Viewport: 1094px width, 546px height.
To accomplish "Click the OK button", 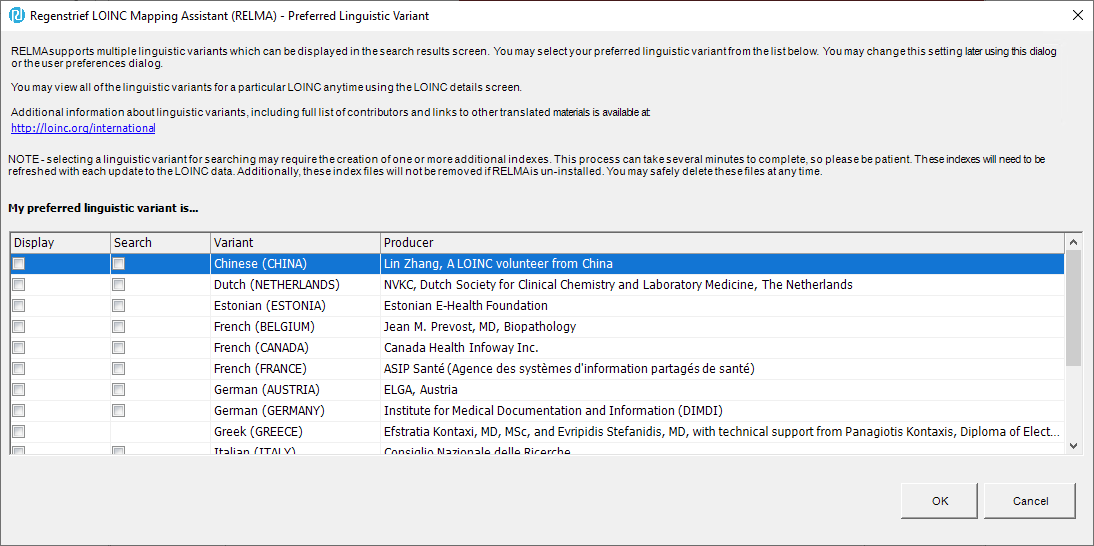I will coord(940,501).
